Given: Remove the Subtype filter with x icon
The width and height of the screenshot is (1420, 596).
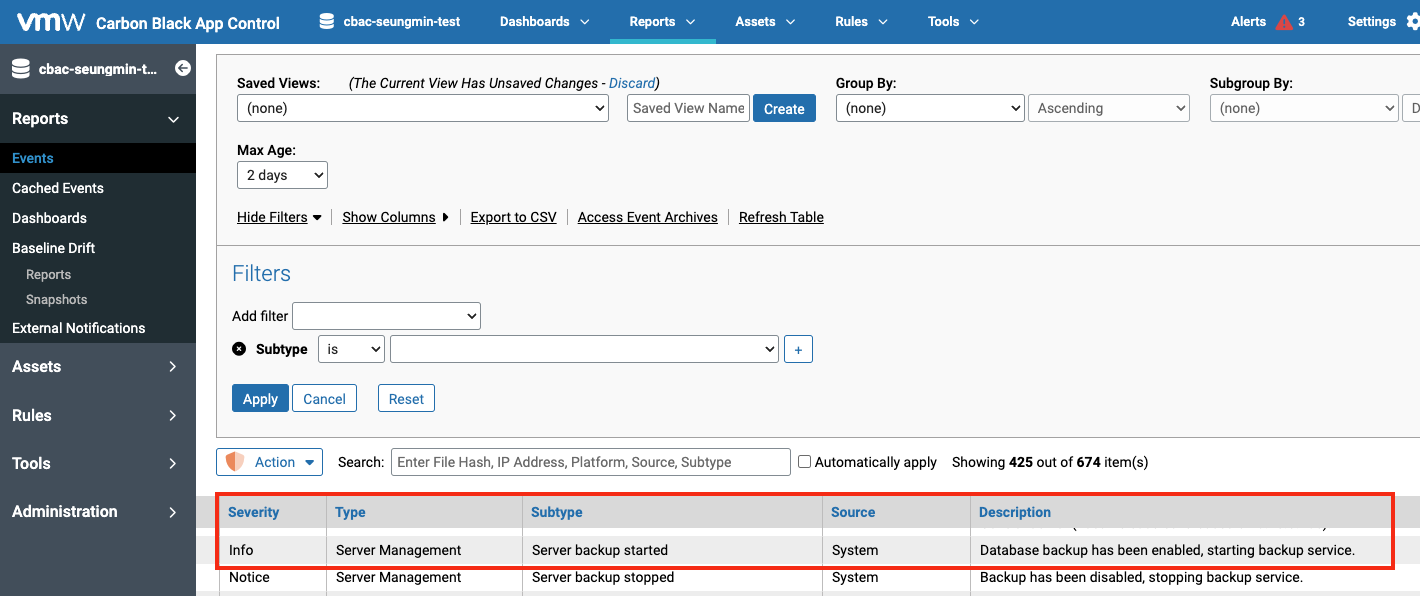Looking at the screenshot, I should [x=239, y=349].
